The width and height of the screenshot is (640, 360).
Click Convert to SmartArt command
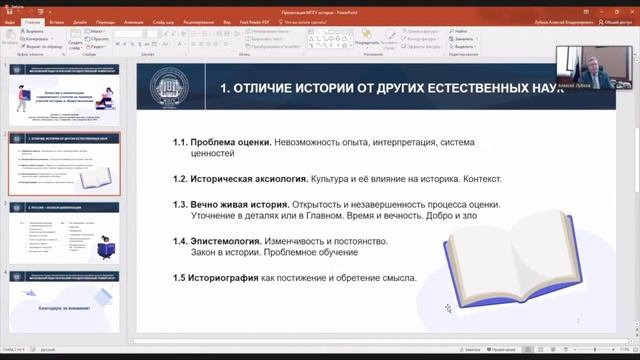pyautogui.click(x=273, y=47)
